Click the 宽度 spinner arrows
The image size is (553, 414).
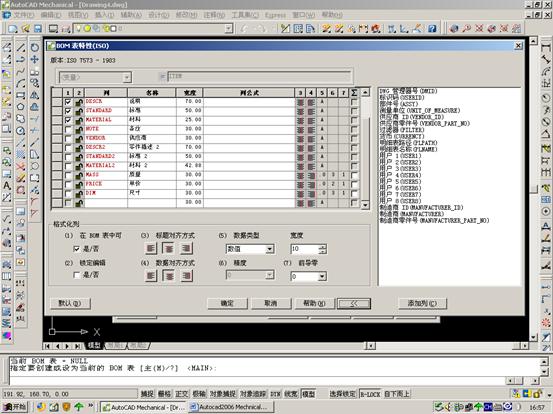pyautogui.click(x=322, y=249)
